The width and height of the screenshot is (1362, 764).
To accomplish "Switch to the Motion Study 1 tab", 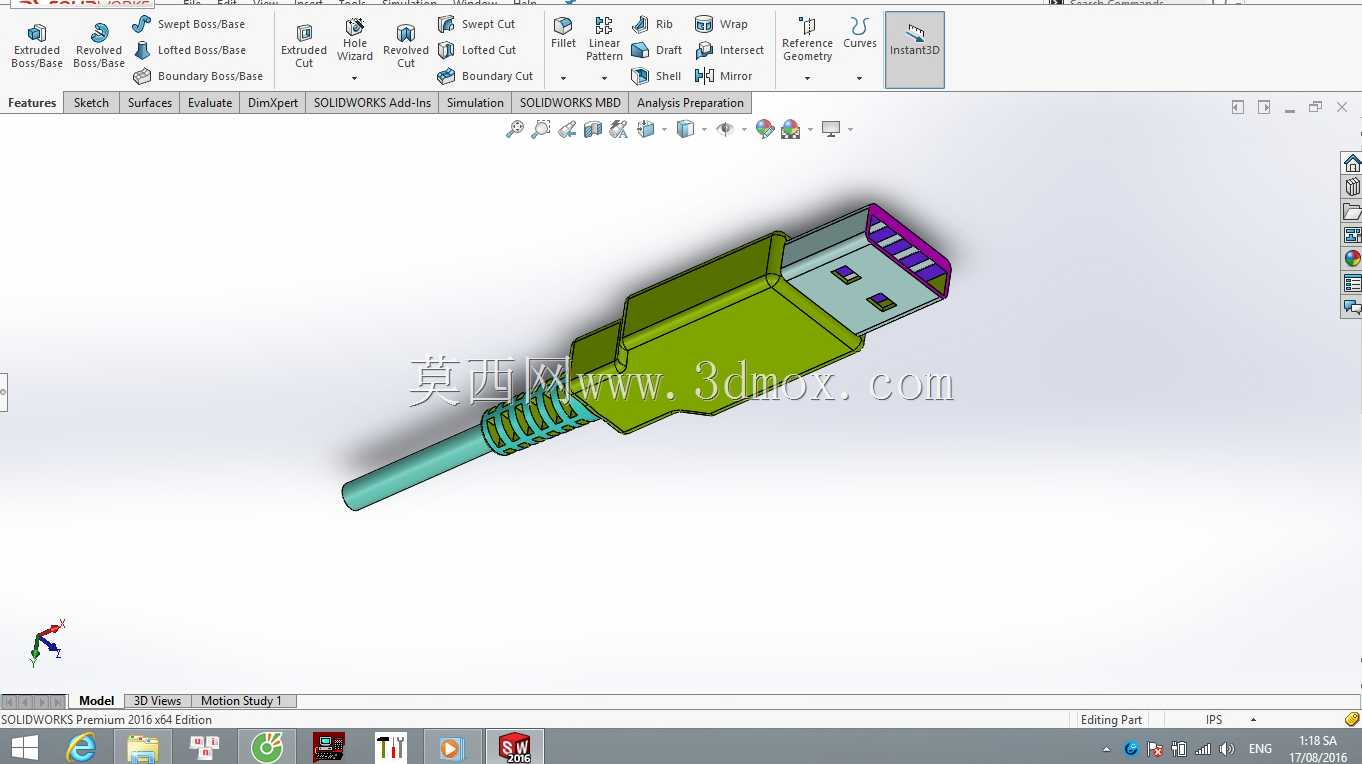I will pyautogui.click(x=241, y=701).
